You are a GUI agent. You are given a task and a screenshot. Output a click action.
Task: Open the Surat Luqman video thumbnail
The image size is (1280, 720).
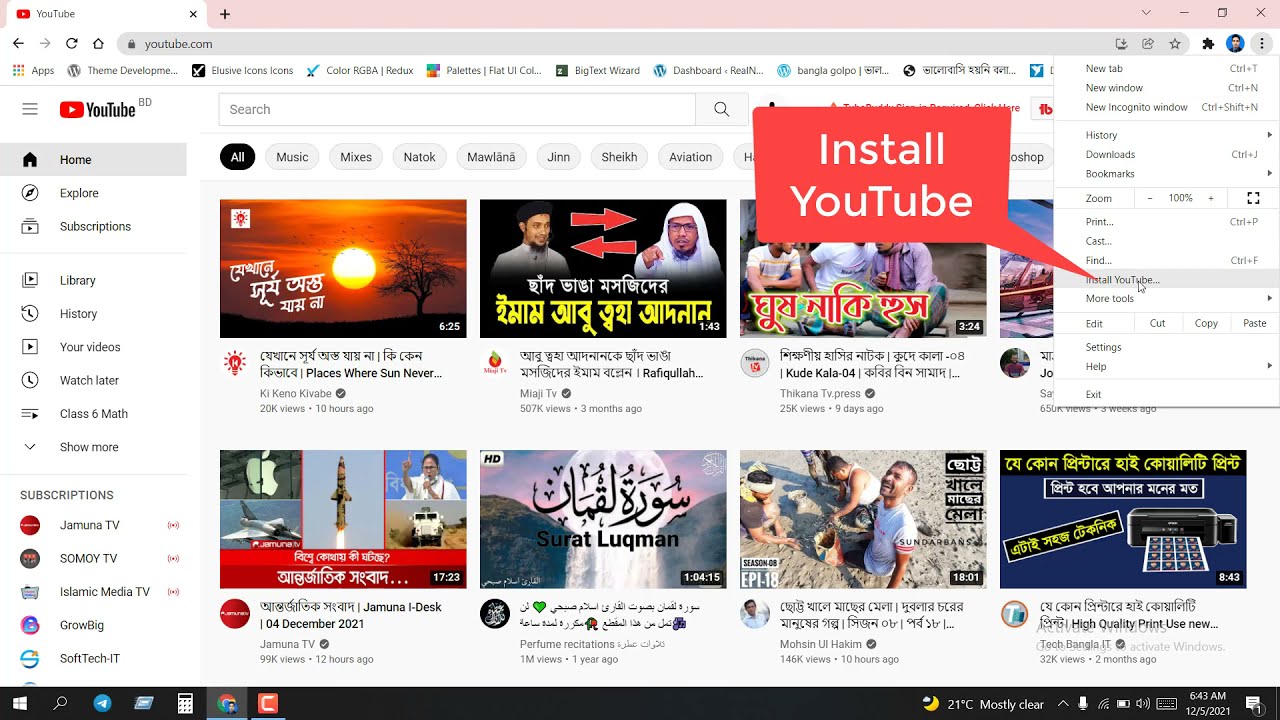[603, 519]
